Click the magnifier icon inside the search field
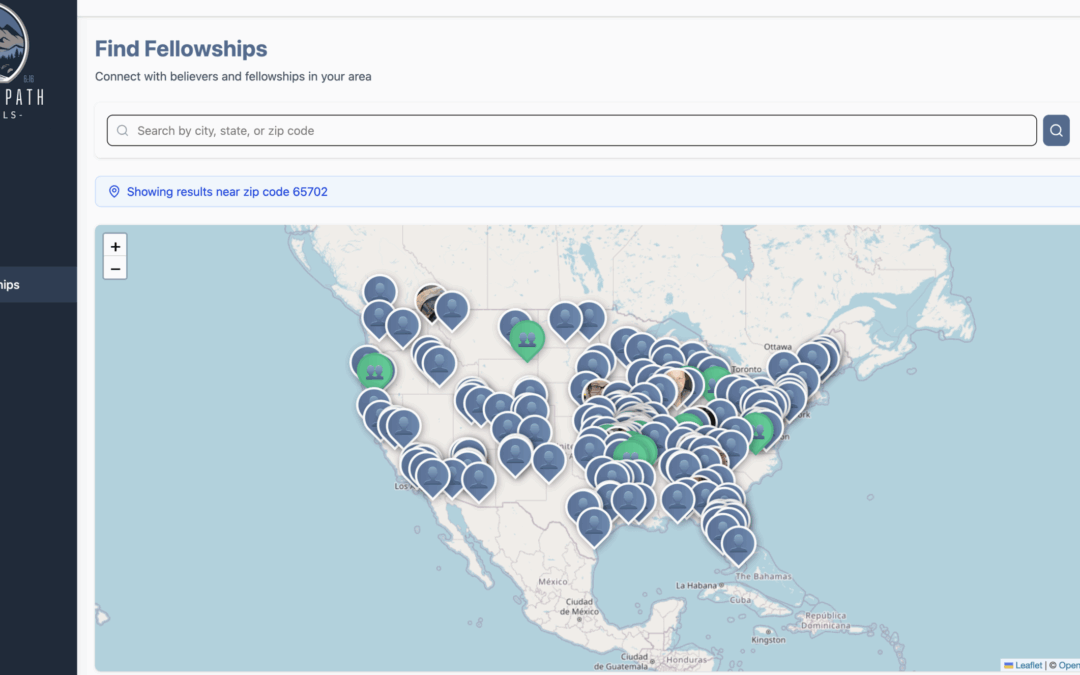 123,131
